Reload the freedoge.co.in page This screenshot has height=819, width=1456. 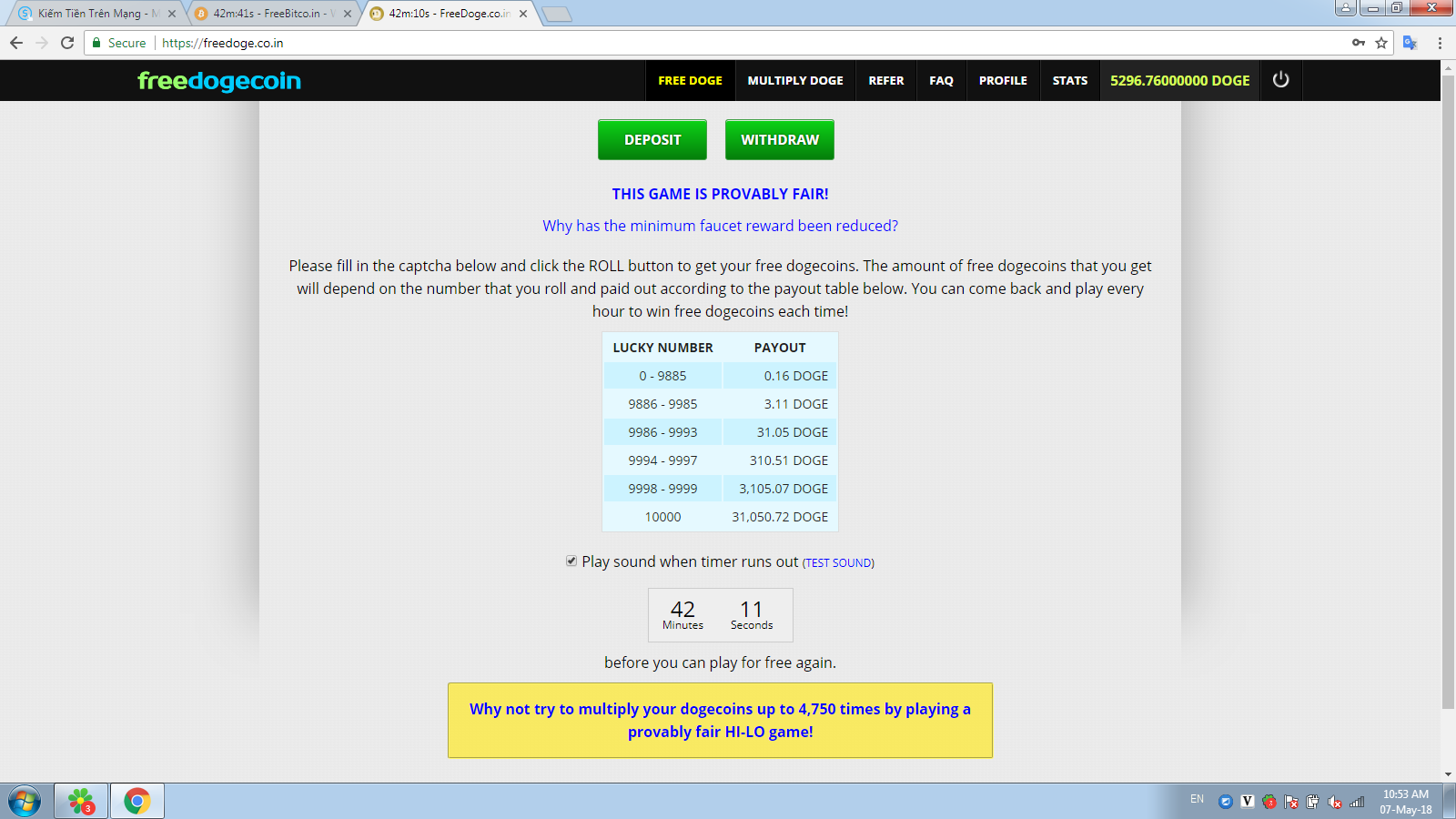click(x=67, y=43)
